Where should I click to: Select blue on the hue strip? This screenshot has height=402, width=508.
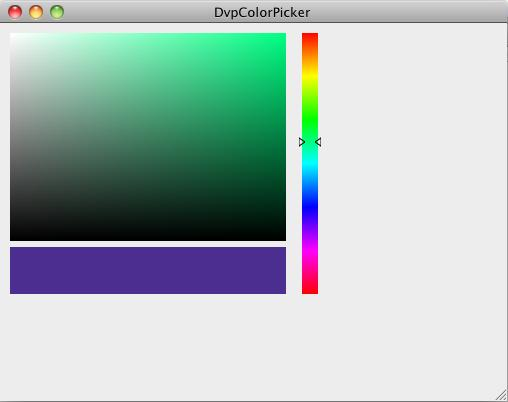310,207
